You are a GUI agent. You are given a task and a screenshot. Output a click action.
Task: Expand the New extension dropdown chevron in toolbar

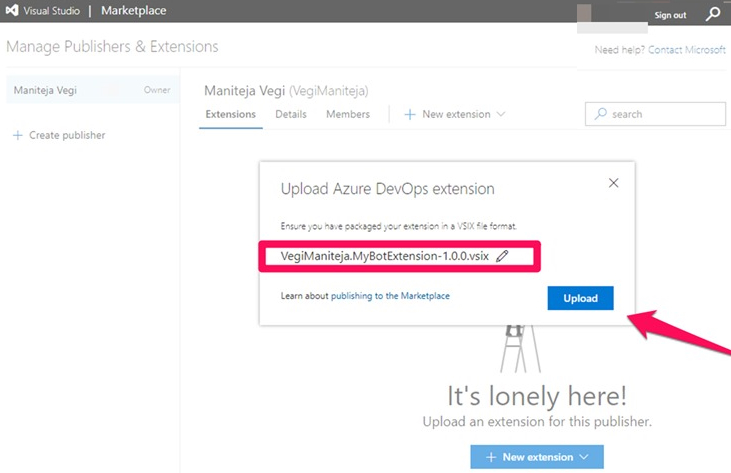point(501,115)
